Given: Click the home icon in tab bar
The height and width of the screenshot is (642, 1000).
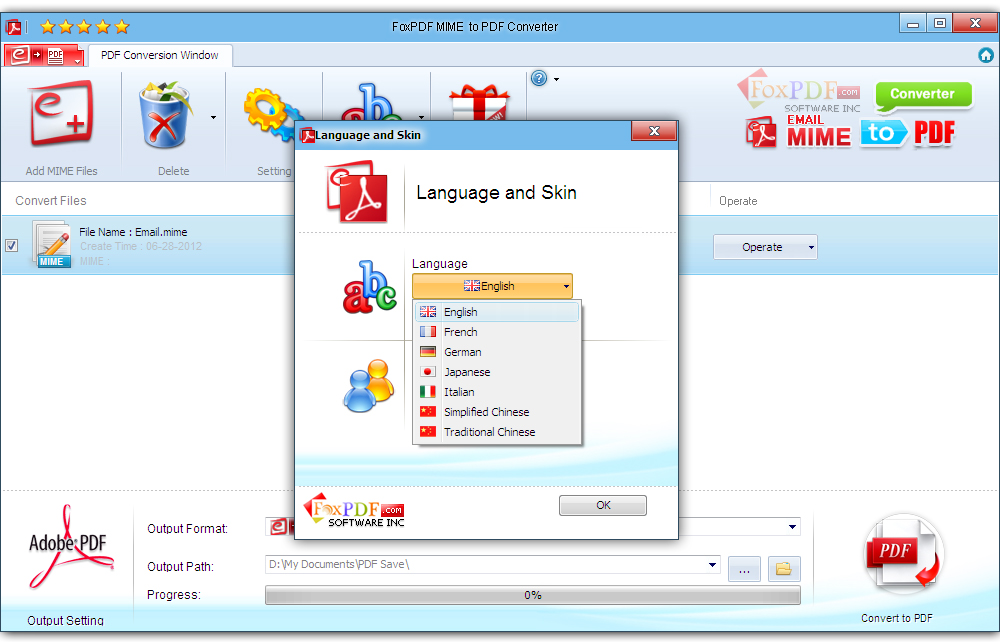Looking at the screenshot, I should click(986, 55).
